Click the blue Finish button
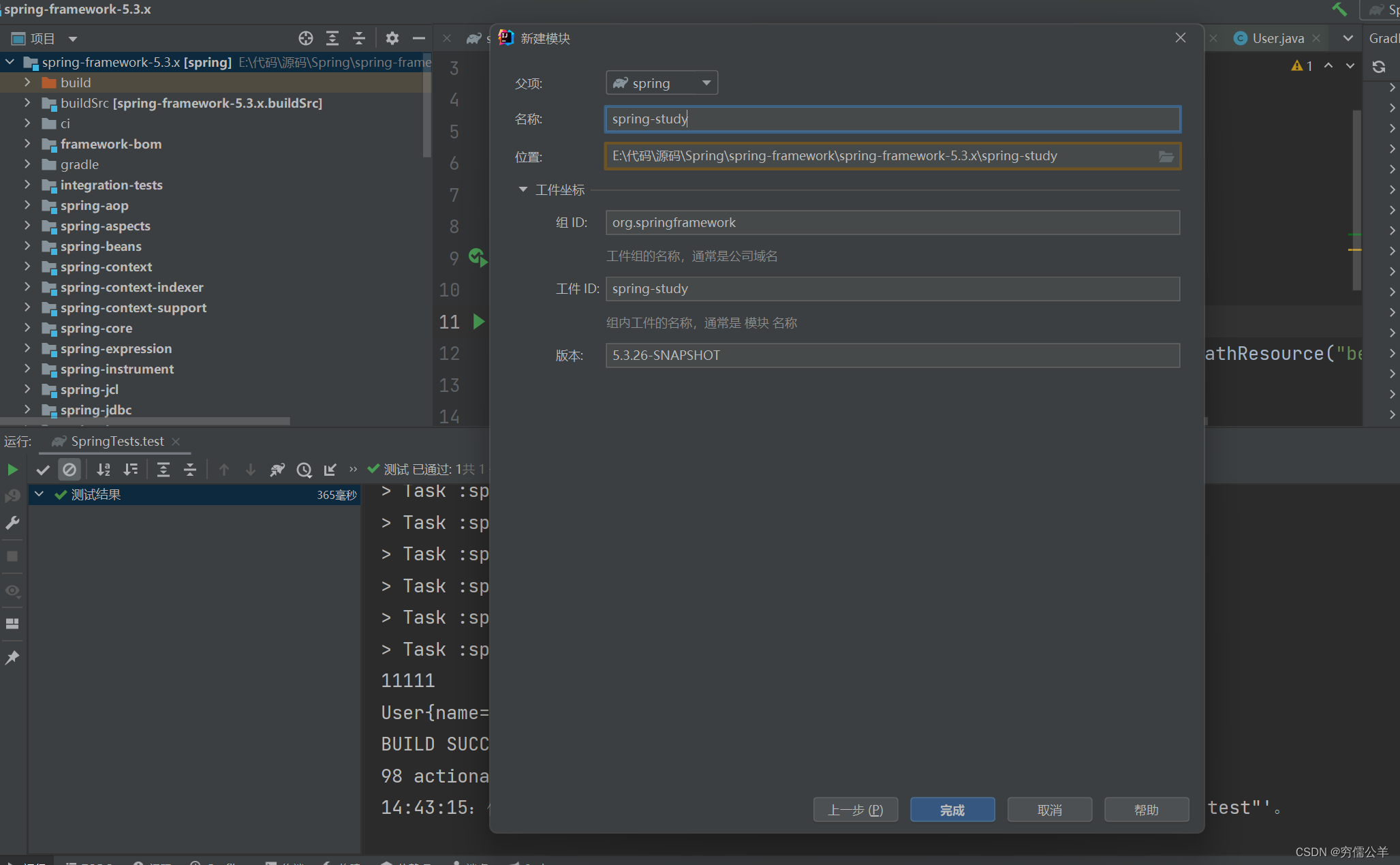1400x865 pixels. coord(952,810)
